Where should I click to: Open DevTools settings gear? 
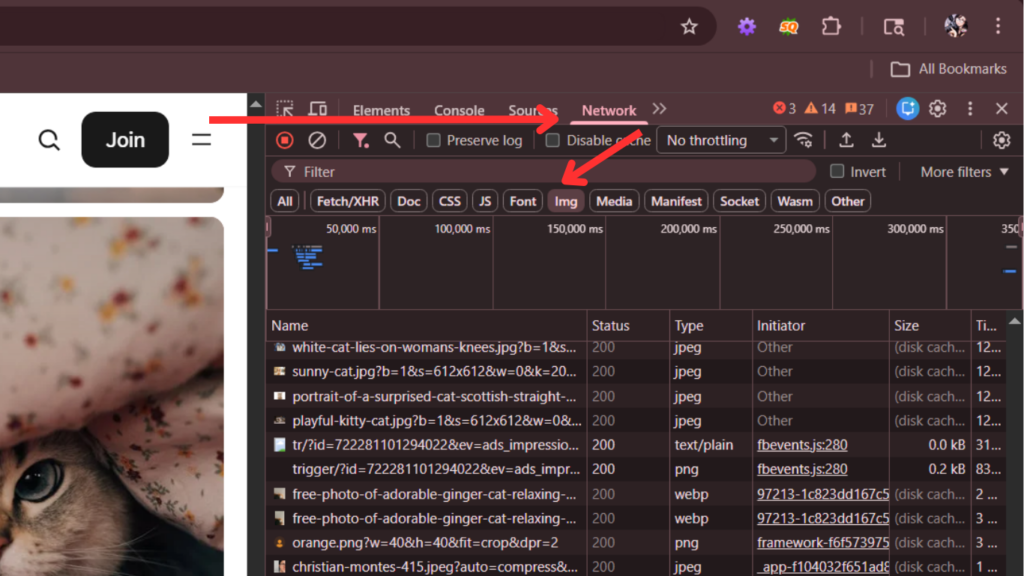[938, 109]
